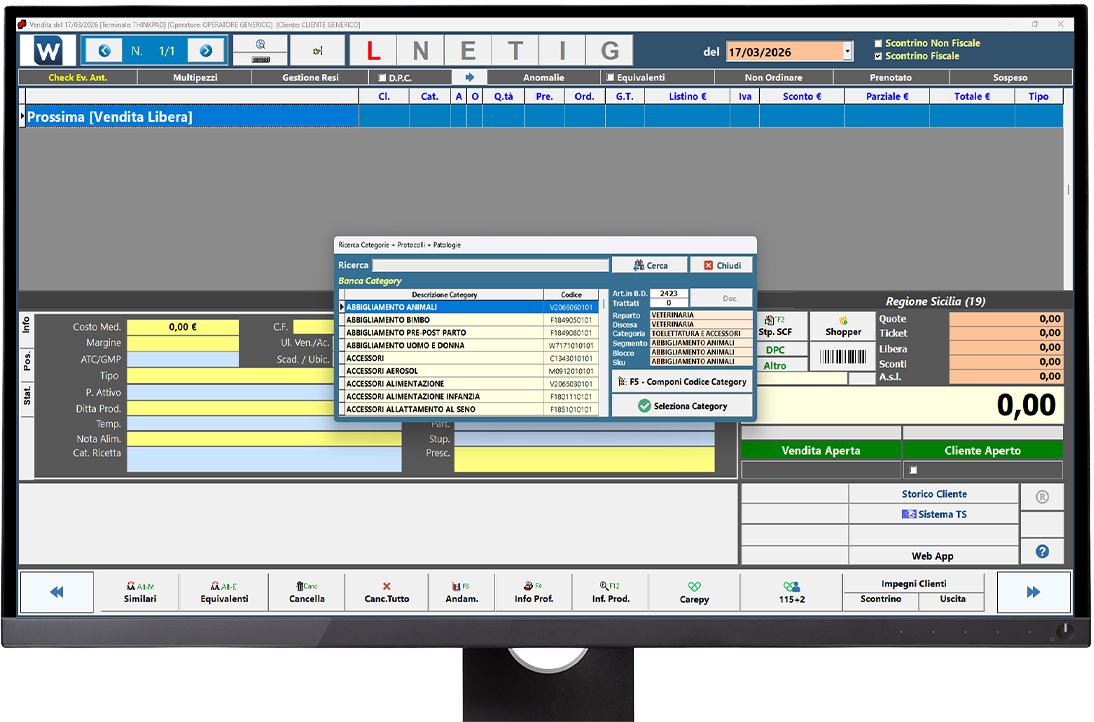The image size is (1094, 722).
Task: Click the double right arrow navigation button
Action: coord(1033,592)
